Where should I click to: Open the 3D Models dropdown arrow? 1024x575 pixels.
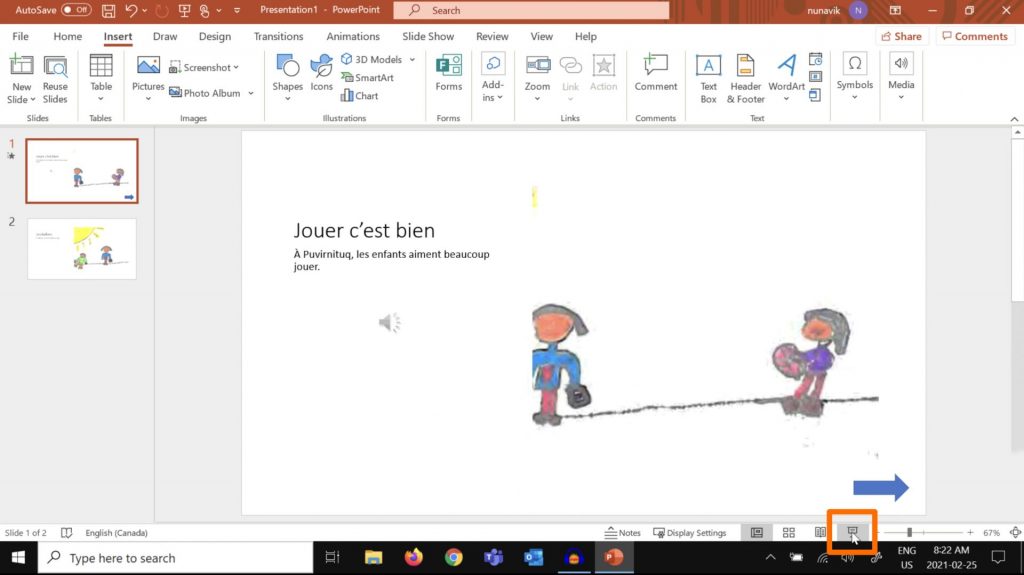(x=412, y=60)
